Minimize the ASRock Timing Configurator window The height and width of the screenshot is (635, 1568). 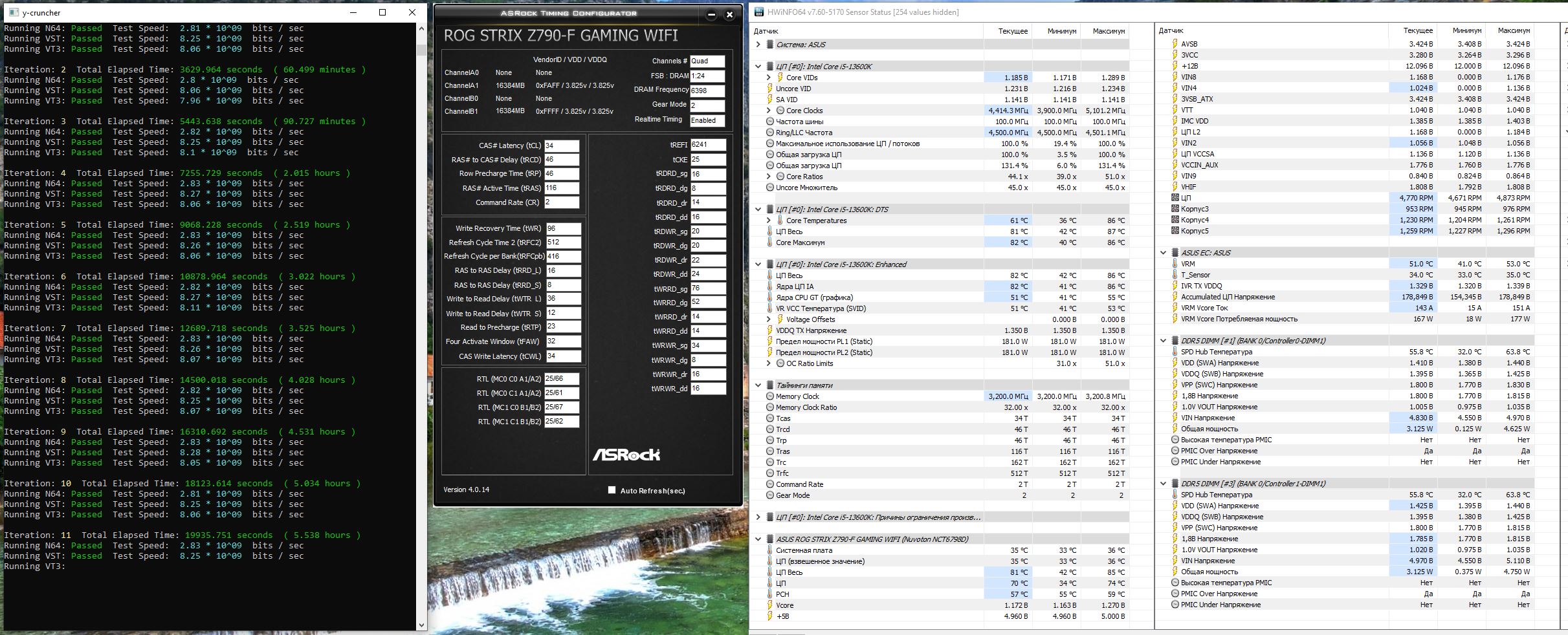(x=711, y=14)
